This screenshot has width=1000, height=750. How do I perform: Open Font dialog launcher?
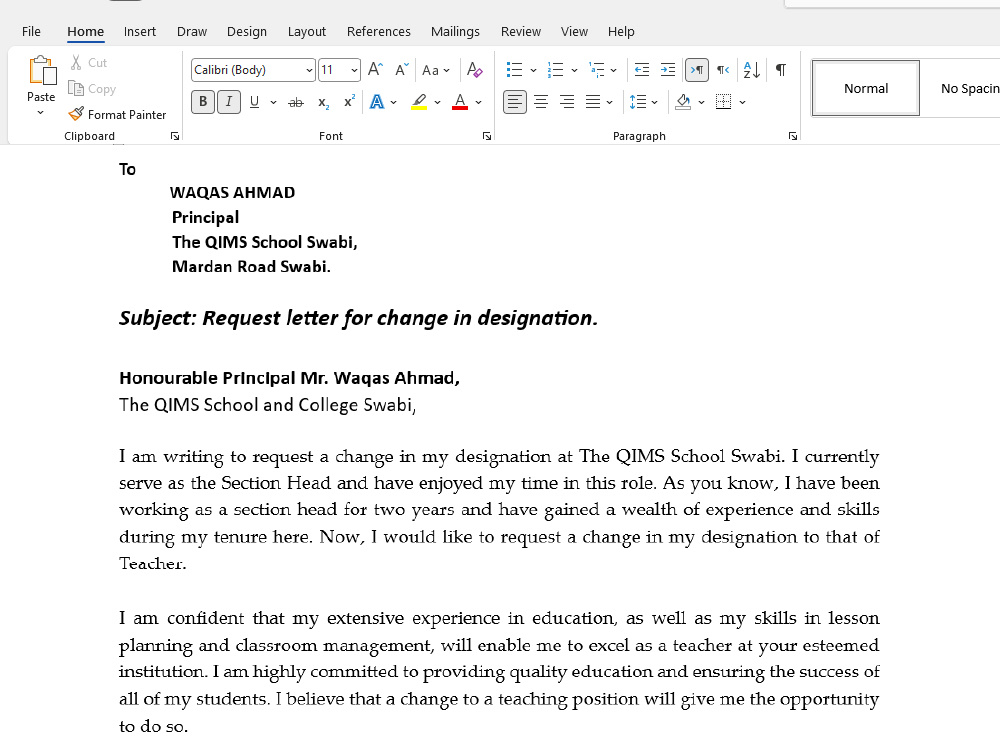(x=487, y=136)
